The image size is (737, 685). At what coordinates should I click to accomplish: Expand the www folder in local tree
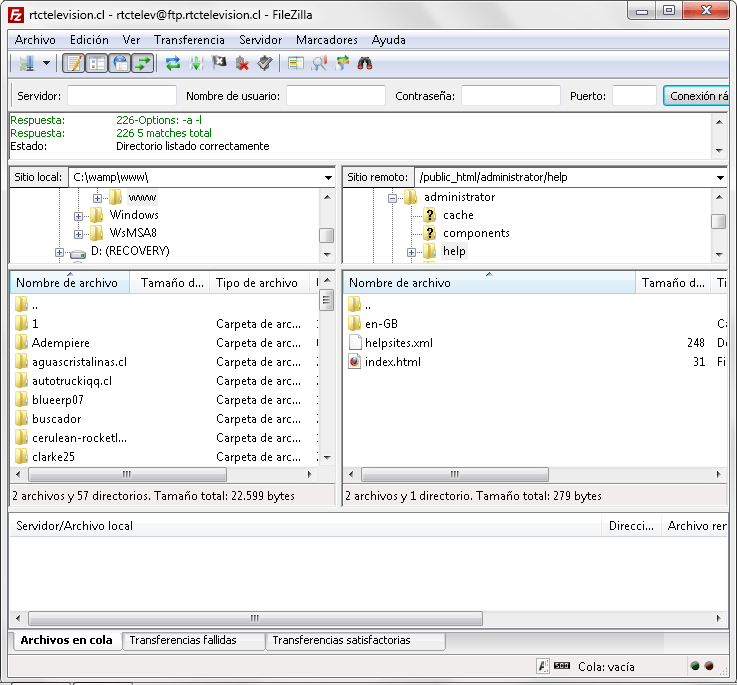[97, 198]
